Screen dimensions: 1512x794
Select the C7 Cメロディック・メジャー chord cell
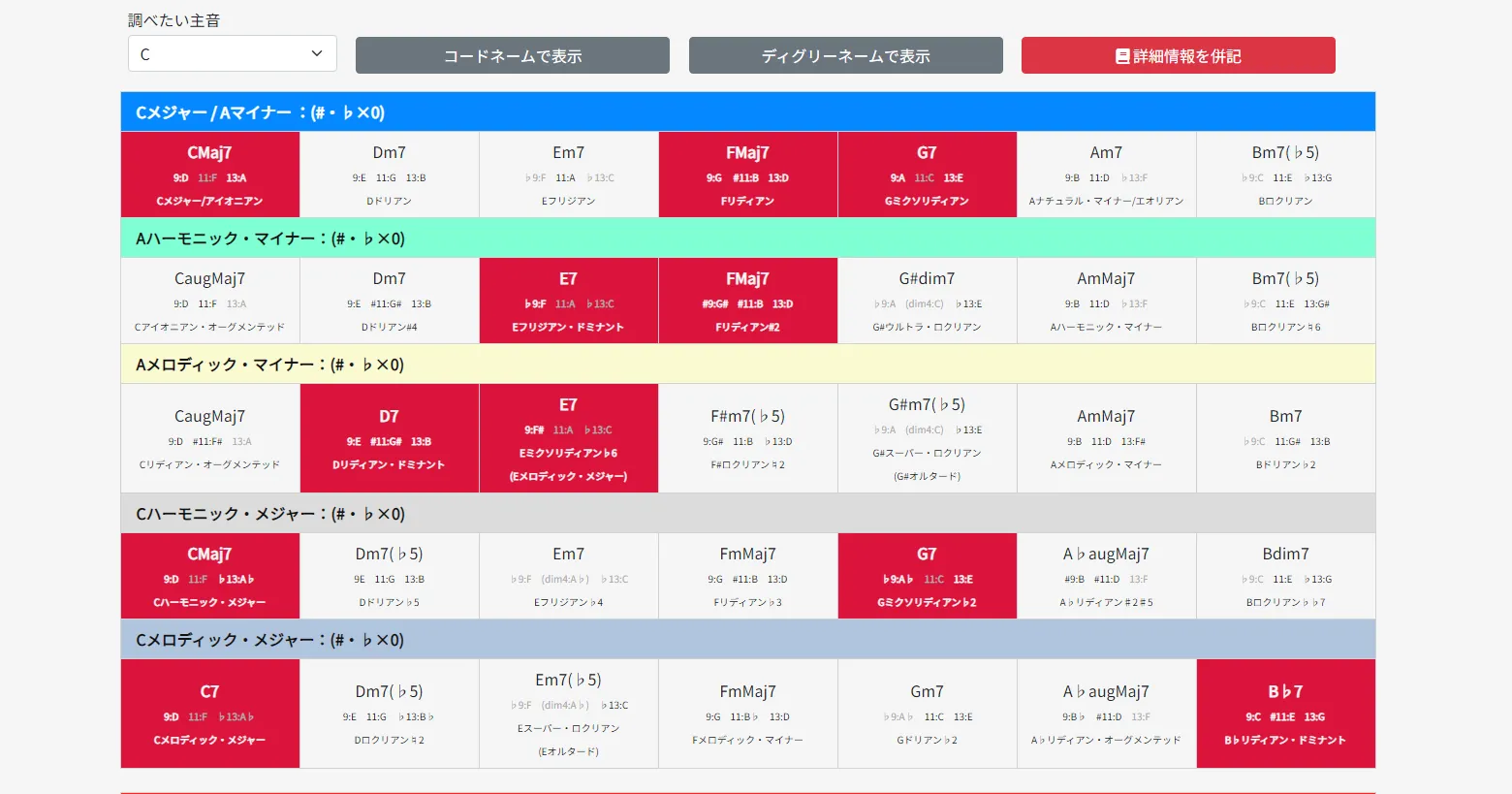pos(210,714)
